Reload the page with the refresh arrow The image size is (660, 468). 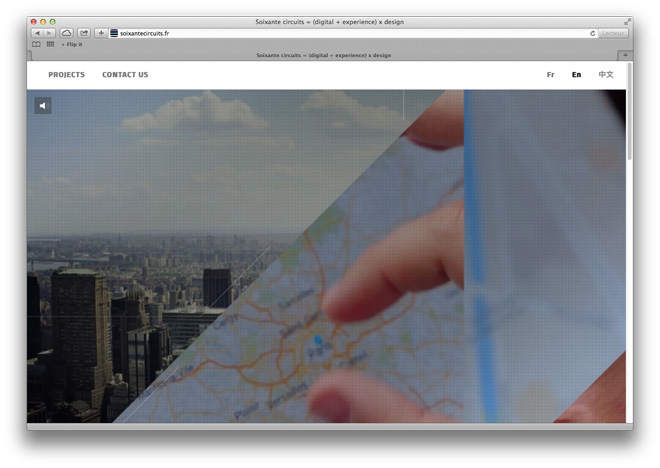[x=592, y=33]
